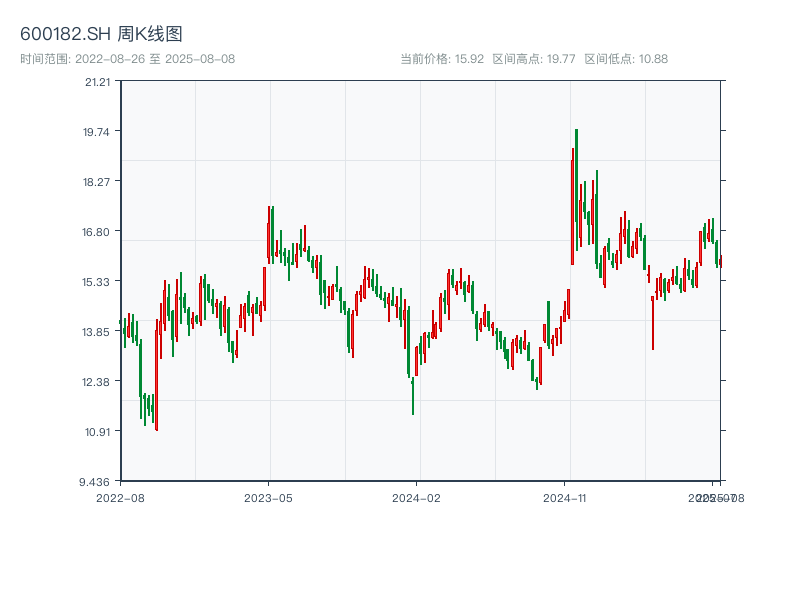Viewport: 800px width, 600px height.
Task: Click y-axis label 12.38
Action: (96, 382)
